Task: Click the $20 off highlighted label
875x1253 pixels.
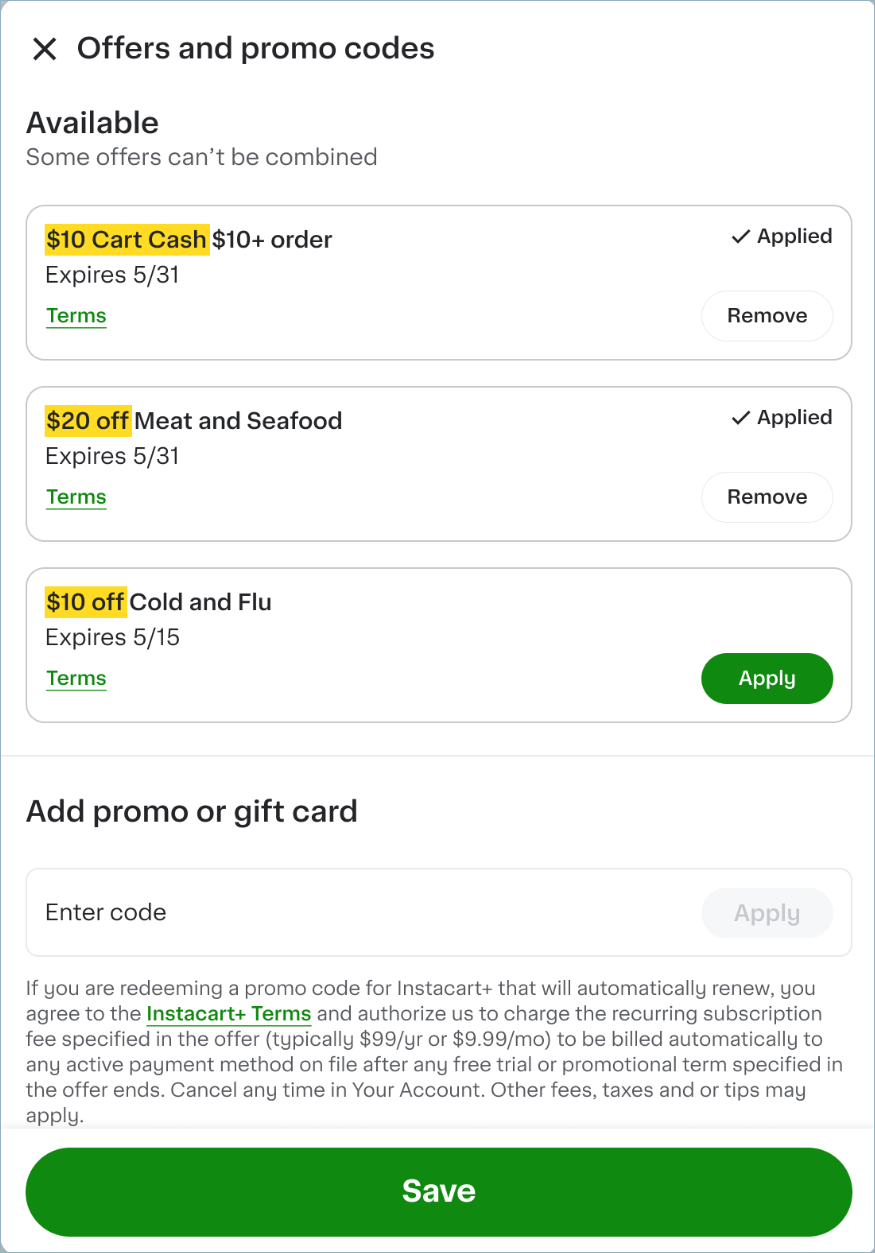Action: tap(88, 420)
